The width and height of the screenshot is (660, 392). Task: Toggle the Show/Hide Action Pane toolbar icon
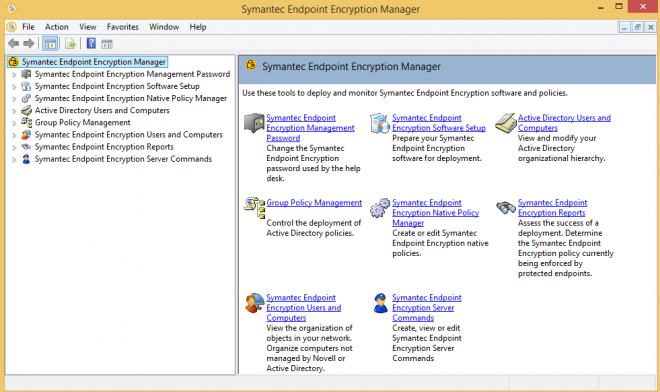(x=107, y=43)
